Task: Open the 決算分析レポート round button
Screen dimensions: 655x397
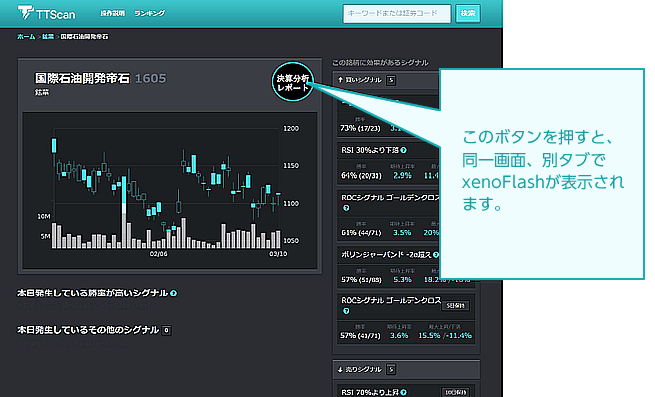Action: point(292,82)
